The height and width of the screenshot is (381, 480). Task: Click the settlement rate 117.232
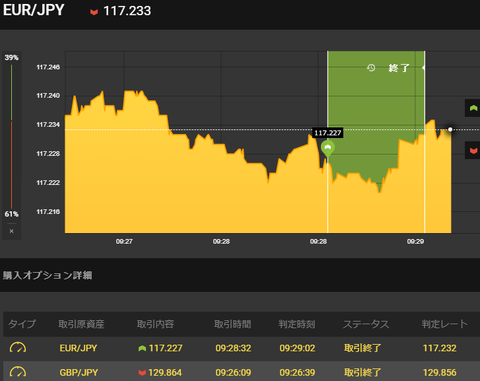click(x=440, y=348)
